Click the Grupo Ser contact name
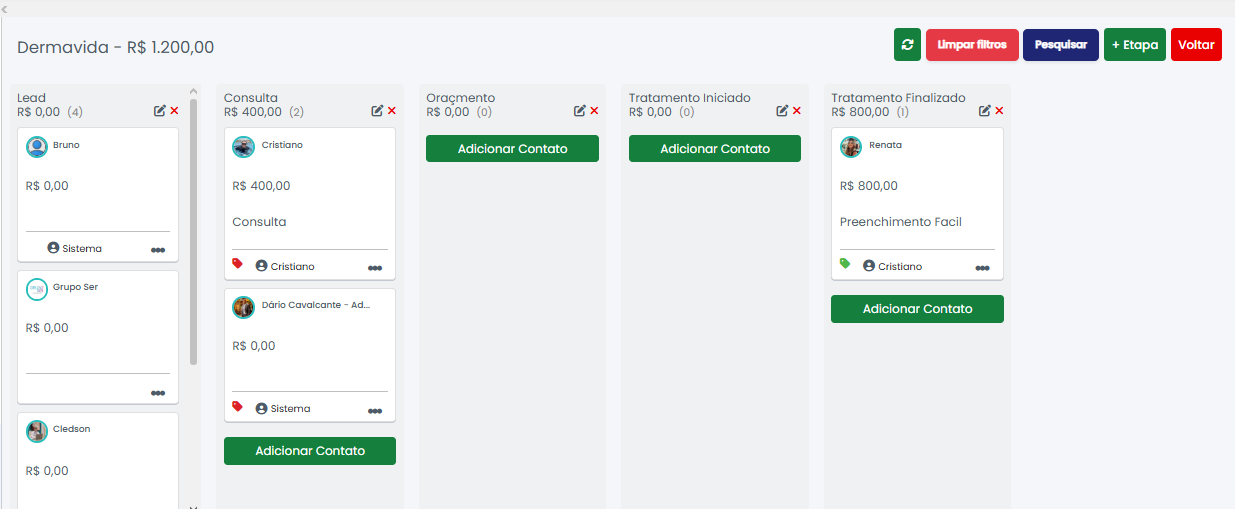Image resolution: width=1235 pixels, height=509 pixels. (75, 287)
